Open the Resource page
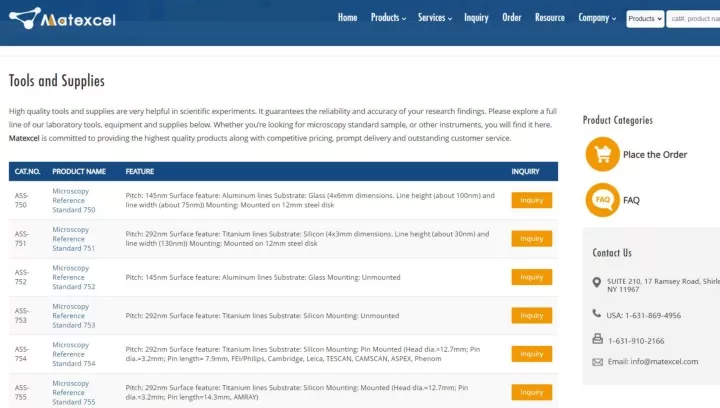This screenshot has width=720, height=408. point(550,17)
